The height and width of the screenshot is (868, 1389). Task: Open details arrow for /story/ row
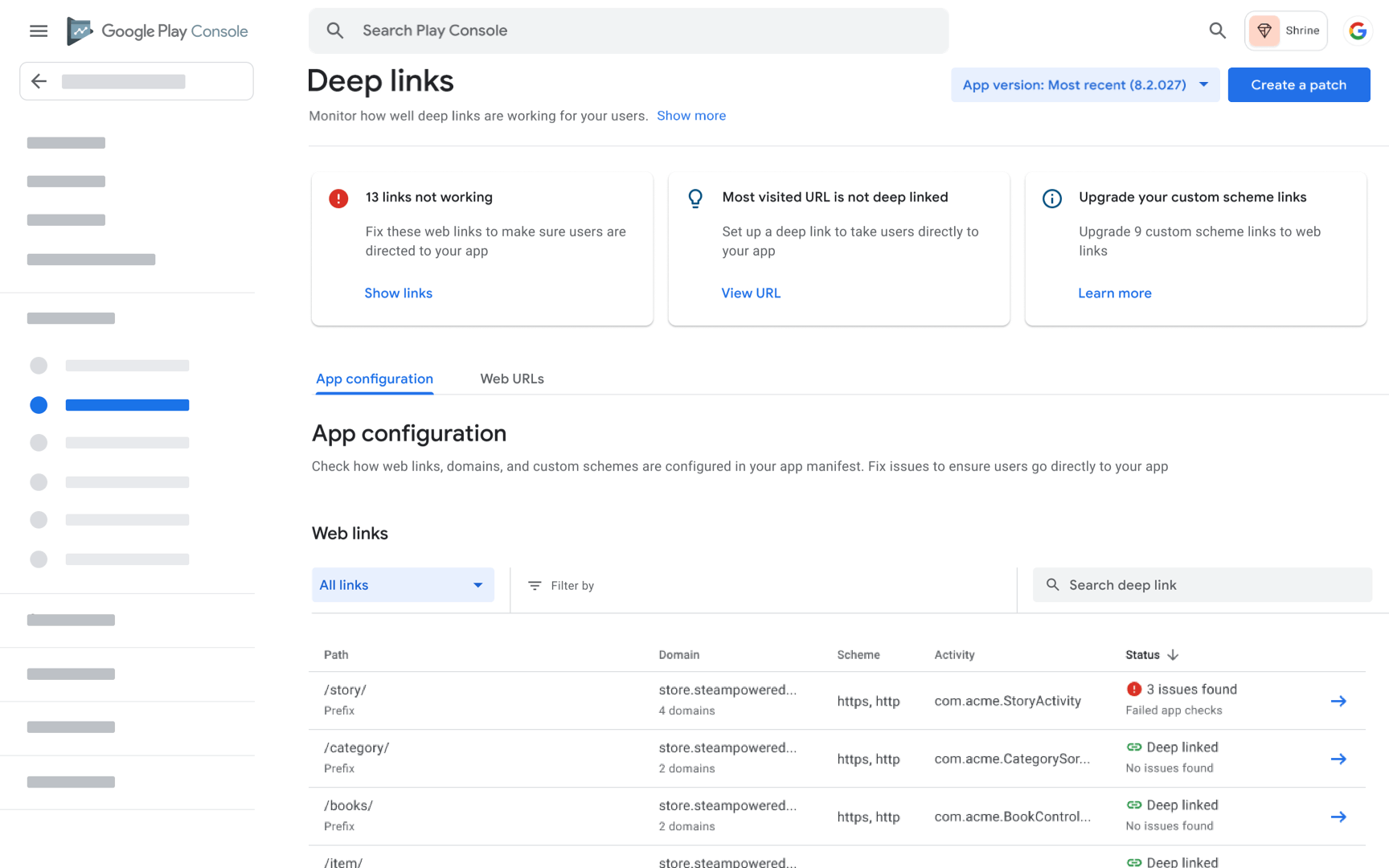(1338, 701)
